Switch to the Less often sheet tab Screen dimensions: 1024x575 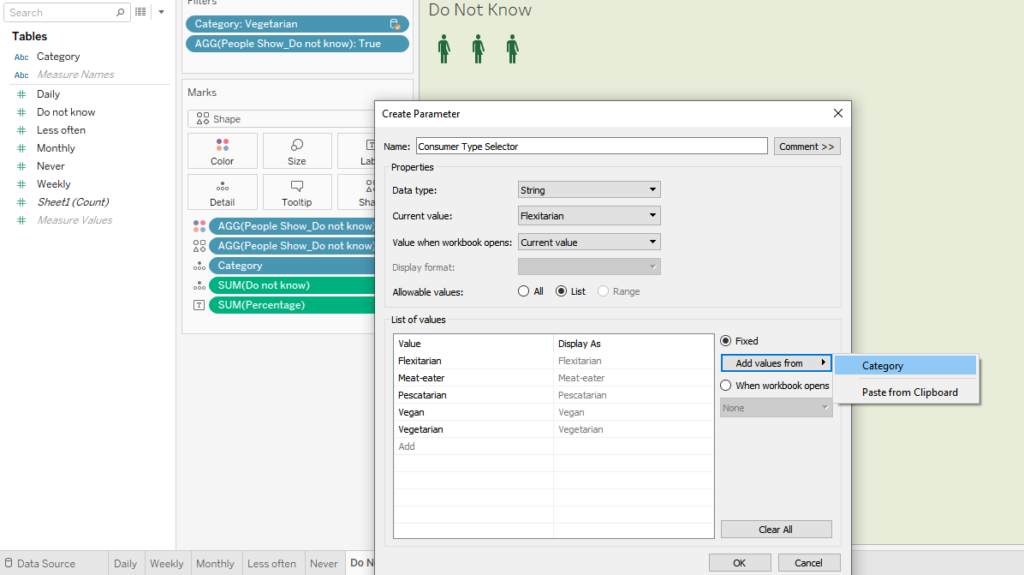(x=272, y=563)
